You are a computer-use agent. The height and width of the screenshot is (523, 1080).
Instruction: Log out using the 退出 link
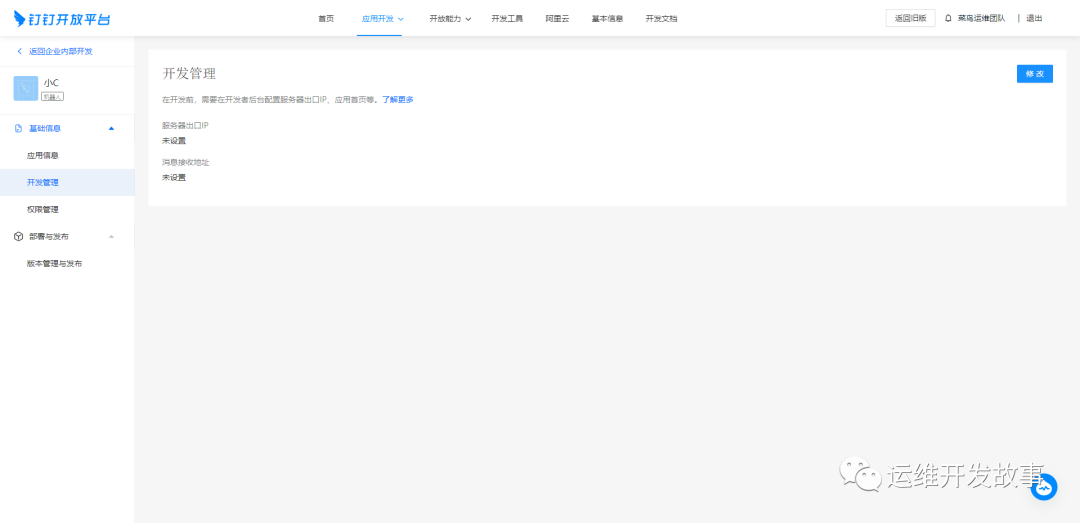point(1034,18)
